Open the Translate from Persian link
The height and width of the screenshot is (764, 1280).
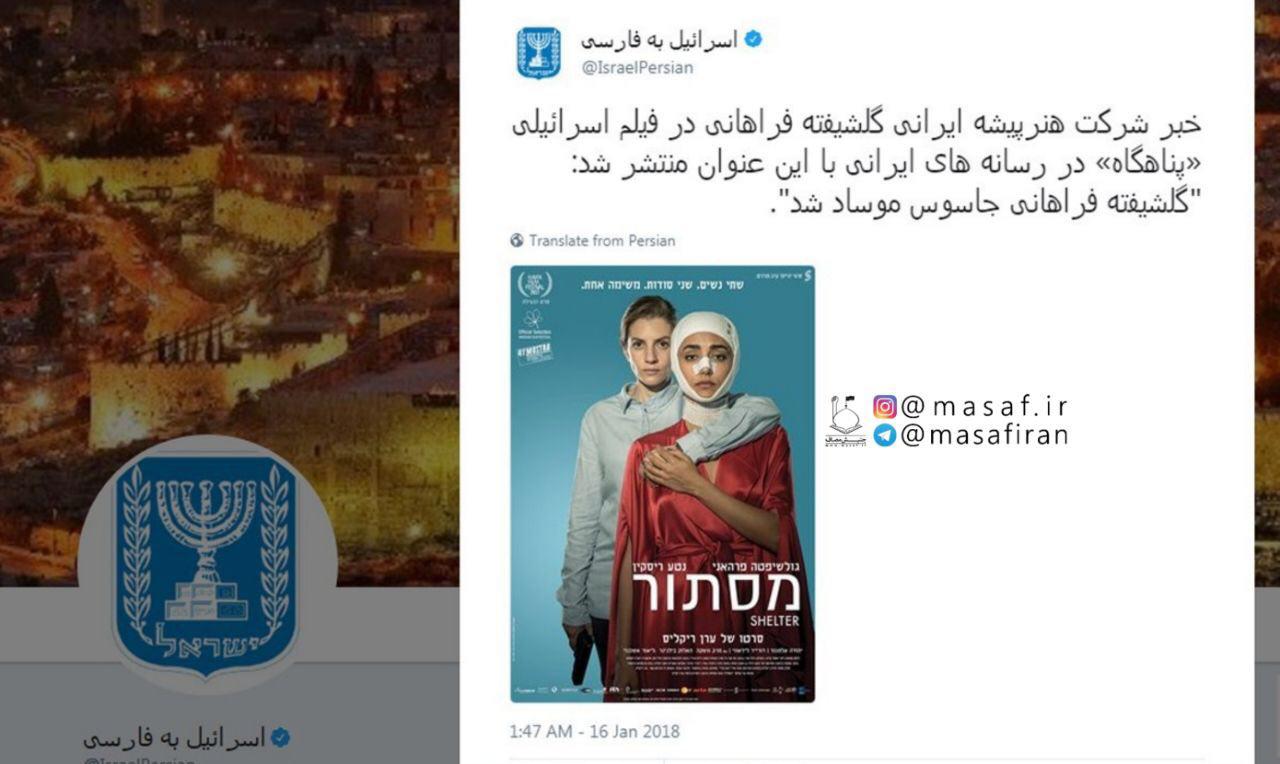coord(602,240)
